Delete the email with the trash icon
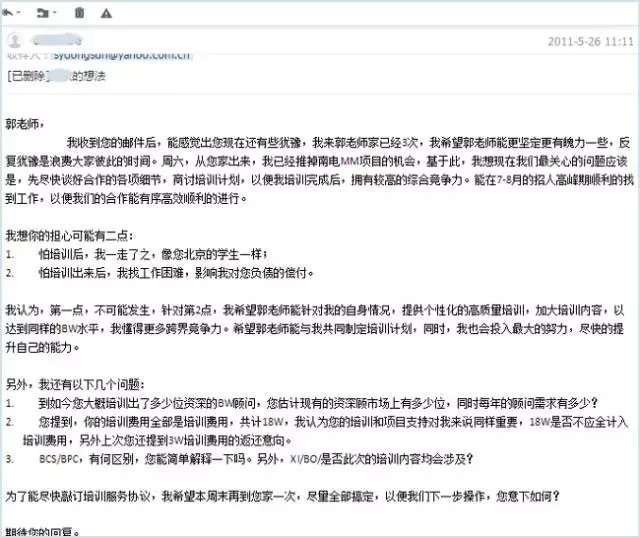The image size is (640, 538). point(79,15)
